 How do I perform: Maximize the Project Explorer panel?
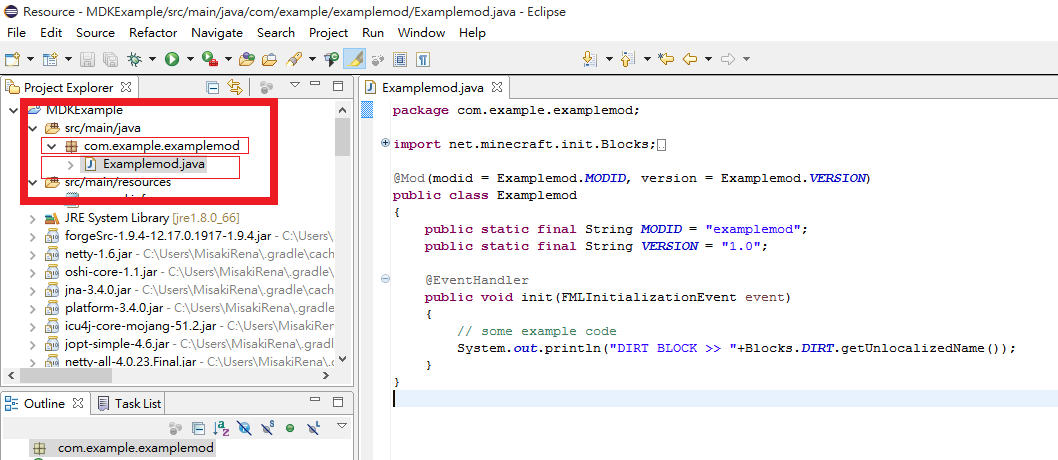[338, 86]
